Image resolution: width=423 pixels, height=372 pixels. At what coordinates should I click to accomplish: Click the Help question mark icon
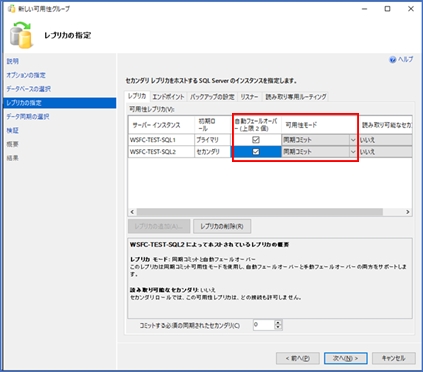click(393, 60)
